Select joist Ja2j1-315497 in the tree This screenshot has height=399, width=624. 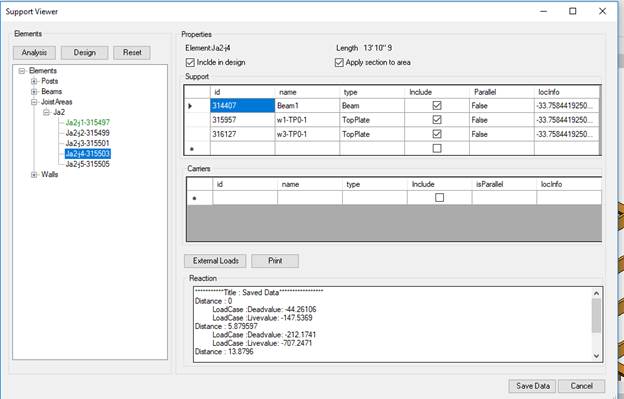tap(88, 123)
